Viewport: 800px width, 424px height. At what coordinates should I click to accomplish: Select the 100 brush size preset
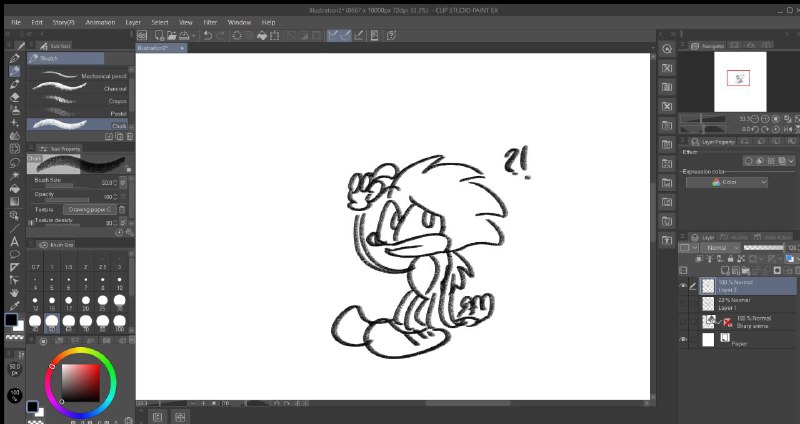coord(119,323)
